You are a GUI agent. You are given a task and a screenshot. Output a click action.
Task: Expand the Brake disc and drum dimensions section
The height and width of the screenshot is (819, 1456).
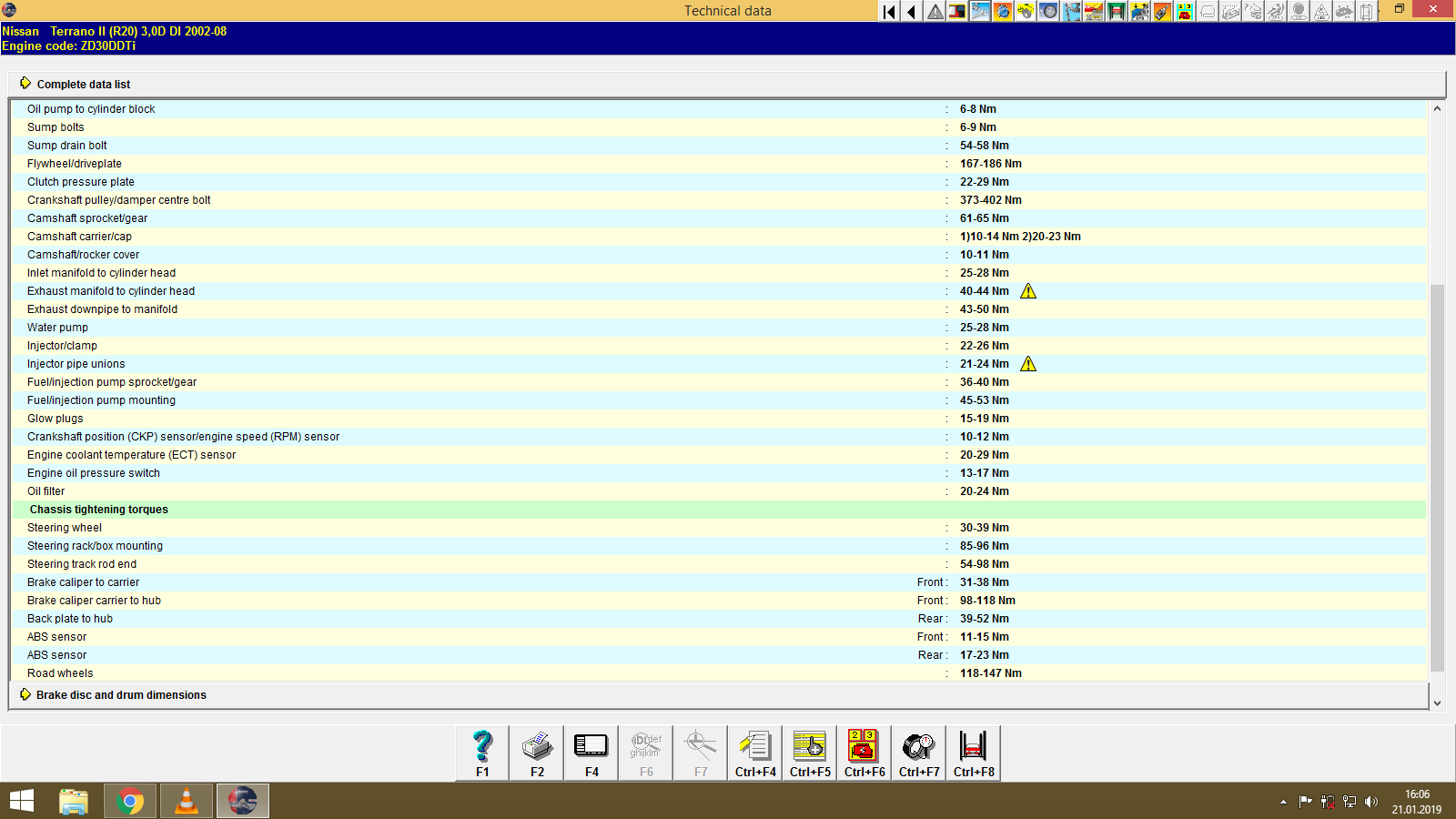tap(120, 694)
